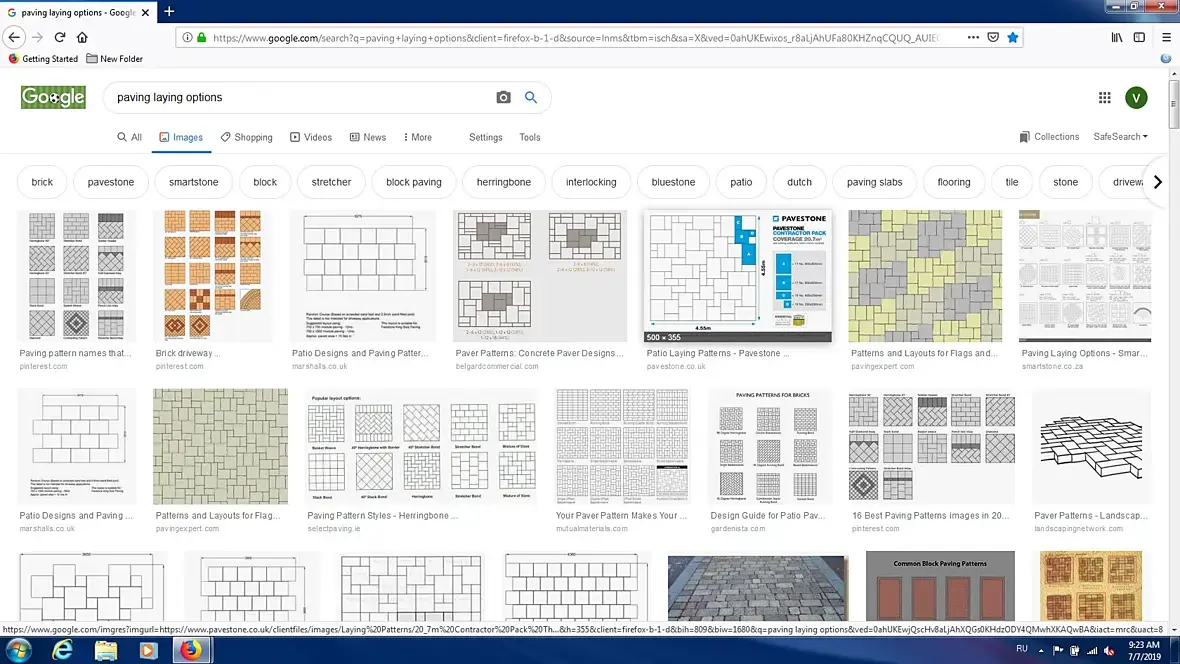Switch to the Videos tab
The width and height of the screenshot is (1180, 664).
(311, 137)
